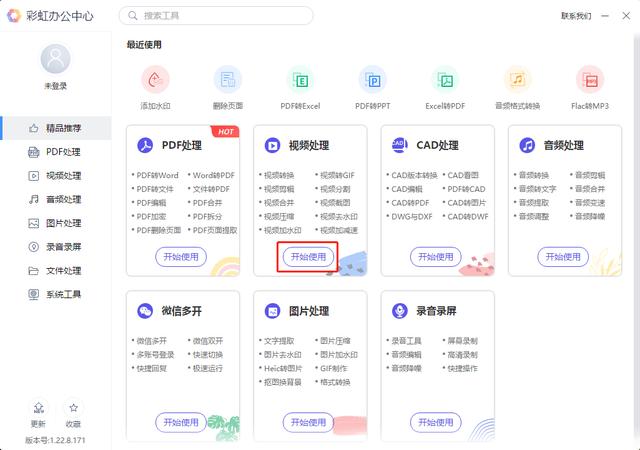Screen dimensions: 640x450
Task: Launch the Flac转MP3 tool icon
Action: (590, 80)
